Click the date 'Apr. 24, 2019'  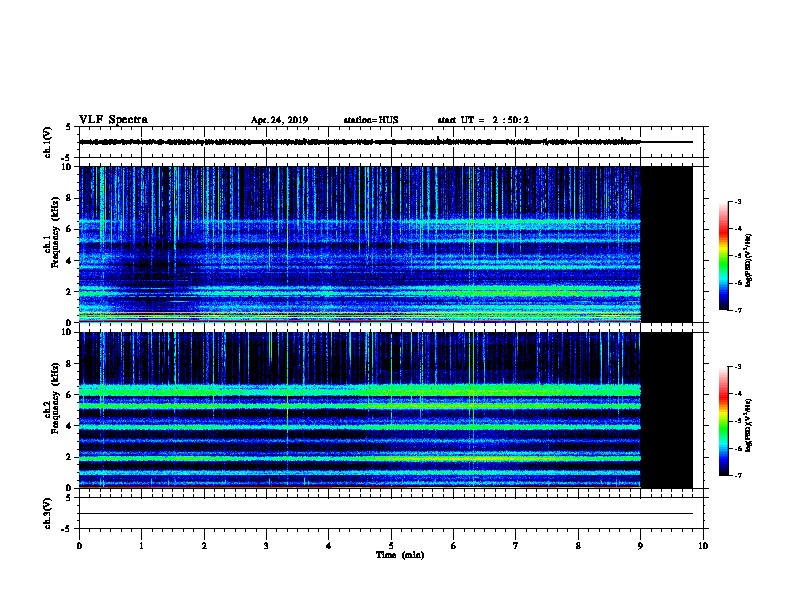tap(279, 120)
